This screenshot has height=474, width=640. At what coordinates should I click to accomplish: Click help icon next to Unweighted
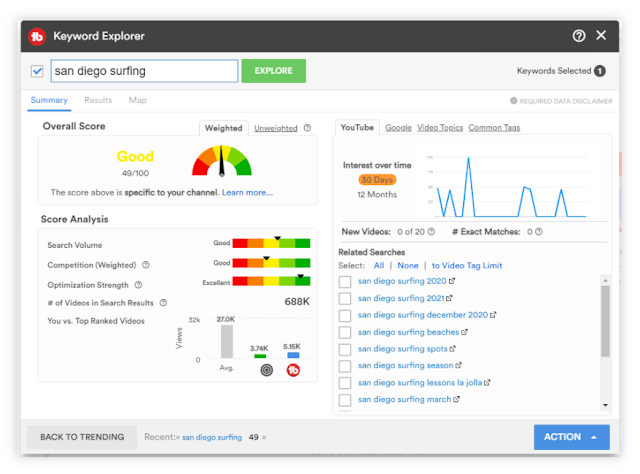[307, 128]
